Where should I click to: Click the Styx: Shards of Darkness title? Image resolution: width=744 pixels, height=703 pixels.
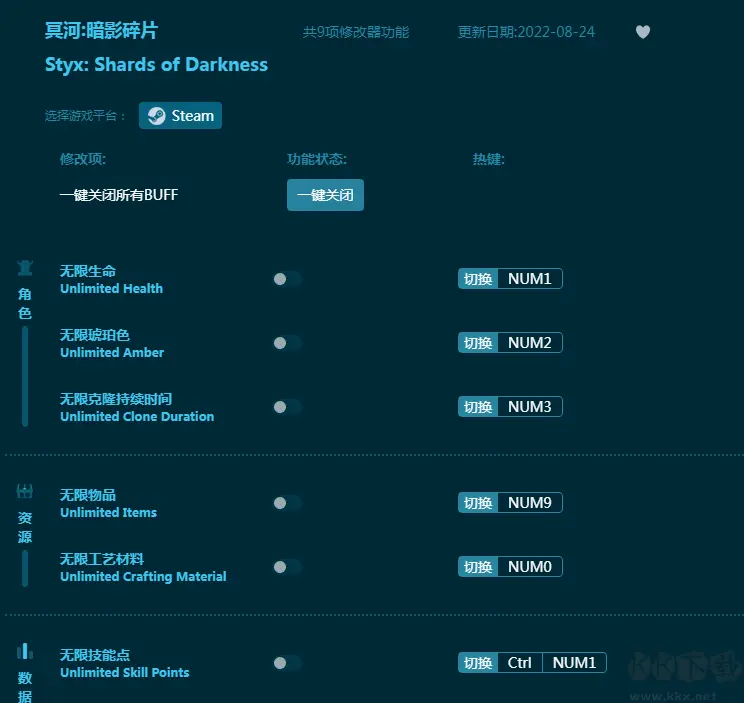pyautogui.click(x=156, y=65)
